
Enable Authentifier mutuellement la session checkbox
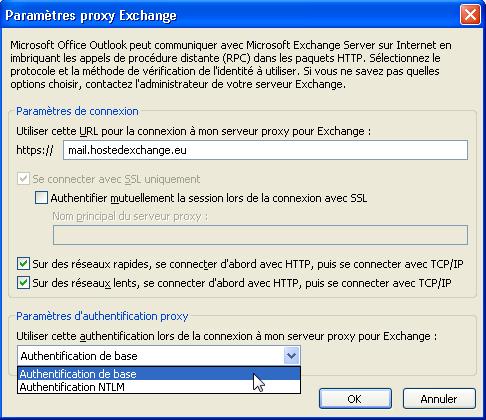coord(41,198)
